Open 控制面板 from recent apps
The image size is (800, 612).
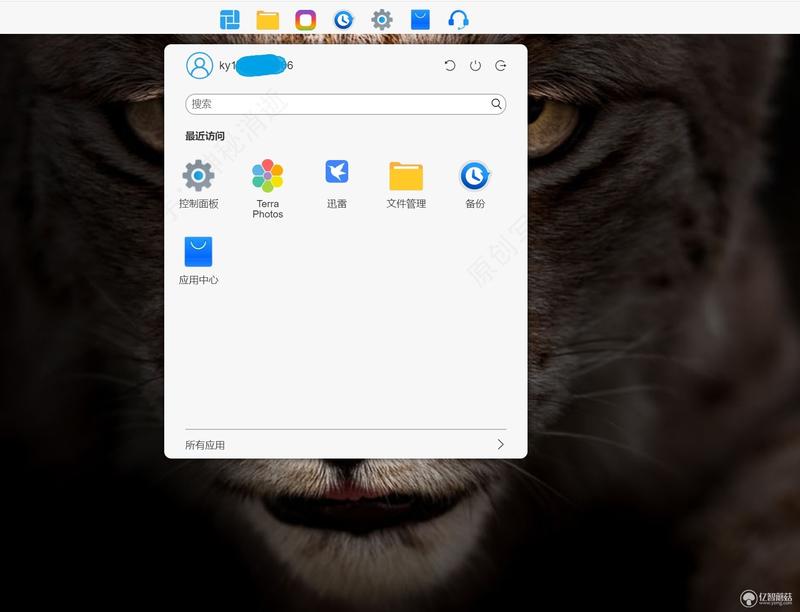[198, 184]
